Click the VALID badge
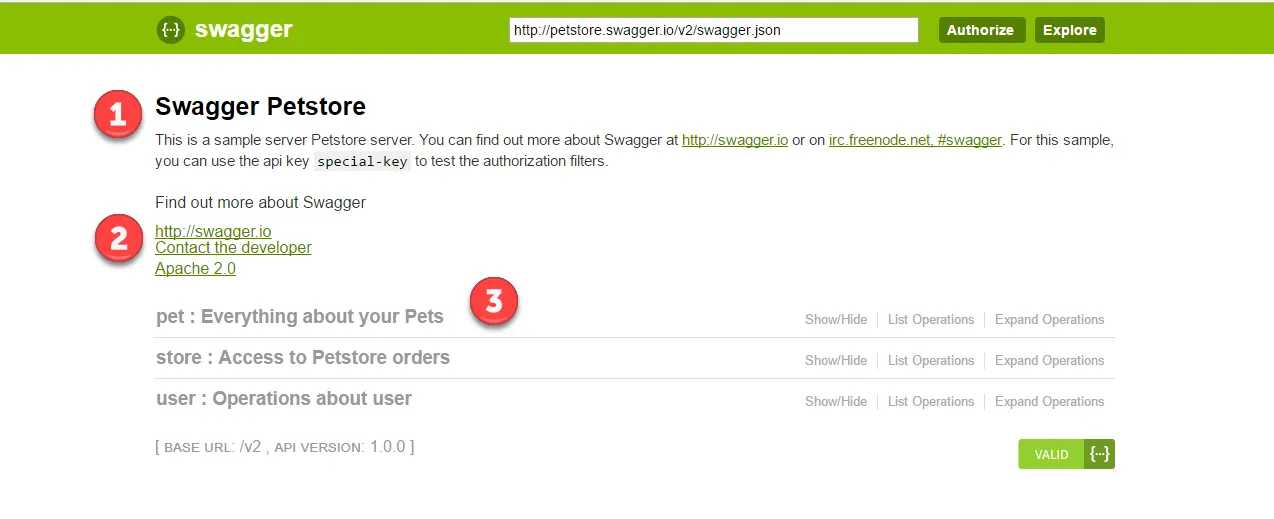The image size is (1274, 519). pyautogui.click(x=1051, y=454)
